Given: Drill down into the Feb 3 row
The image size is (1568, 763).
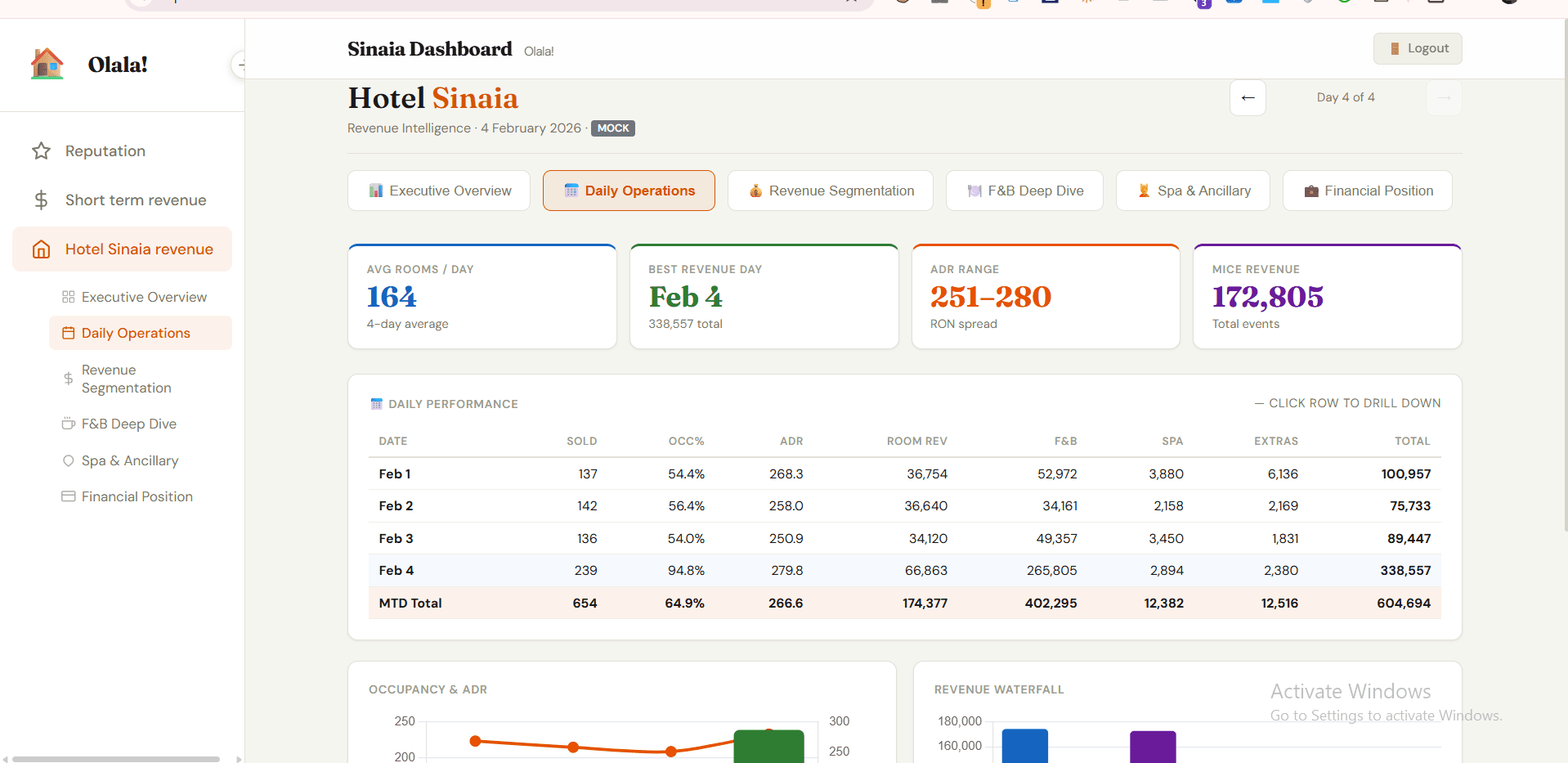Looking at the screenshot, I should click(x=904, y=538).
